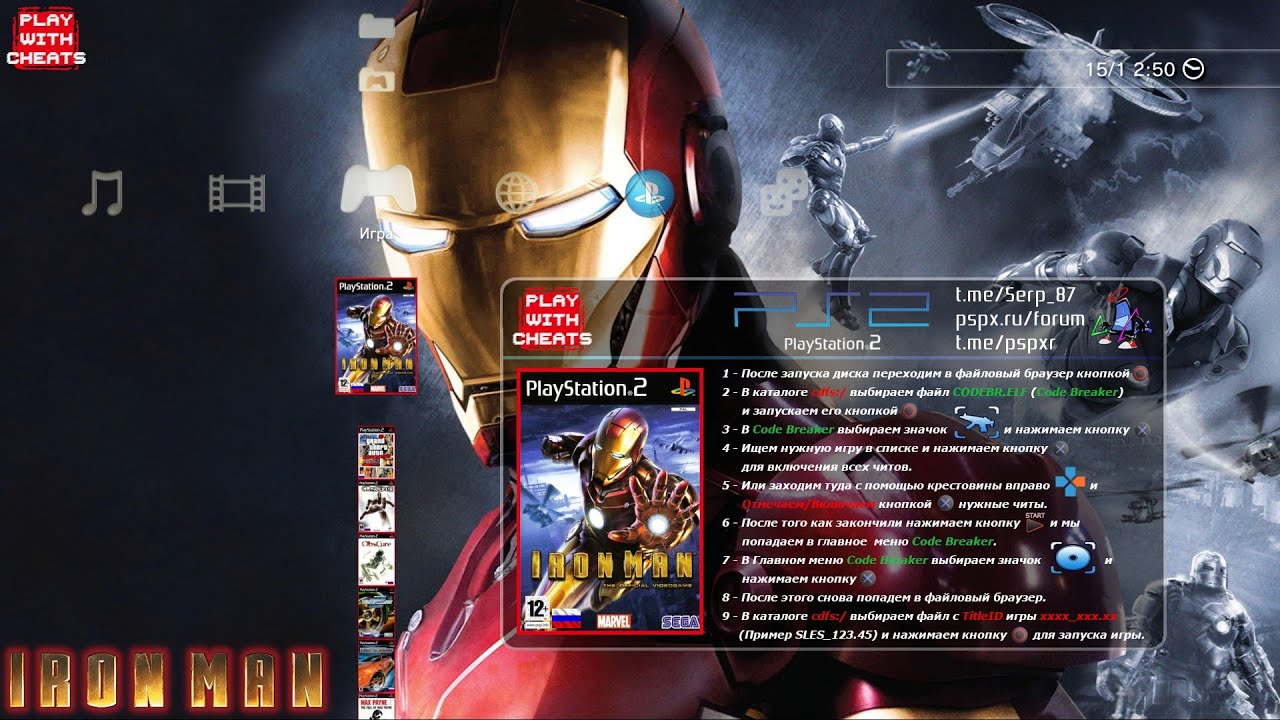Click the Play With Cheats logo top-left

point(46,39)
